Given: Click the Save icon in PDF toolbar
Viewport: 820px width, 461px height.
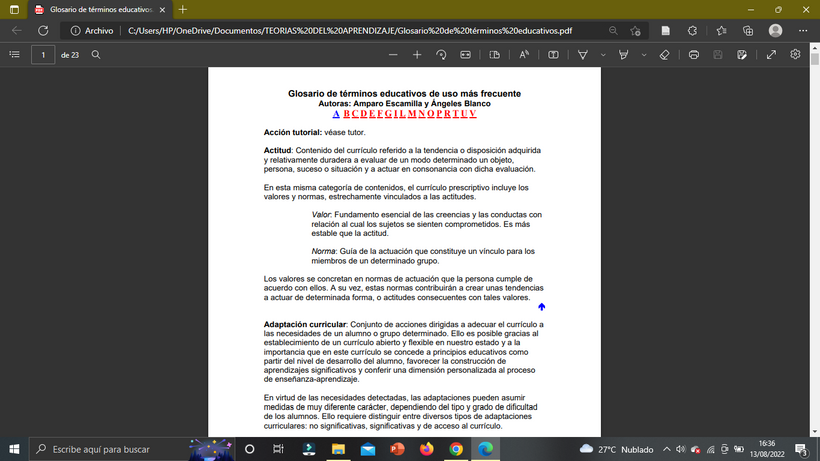Looking at the screenshot, I should (718, 54).
